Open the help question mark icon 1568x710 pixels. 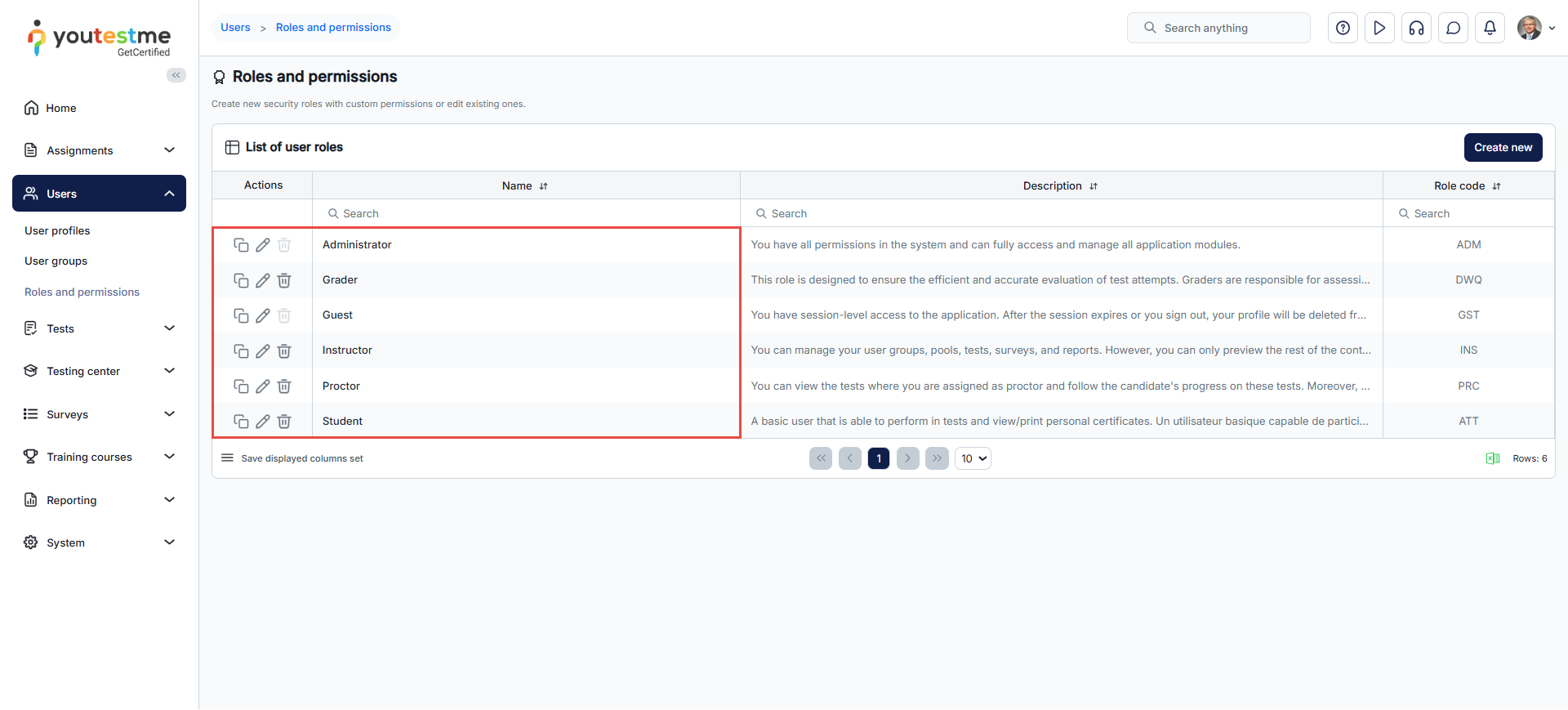(1343, 28)
